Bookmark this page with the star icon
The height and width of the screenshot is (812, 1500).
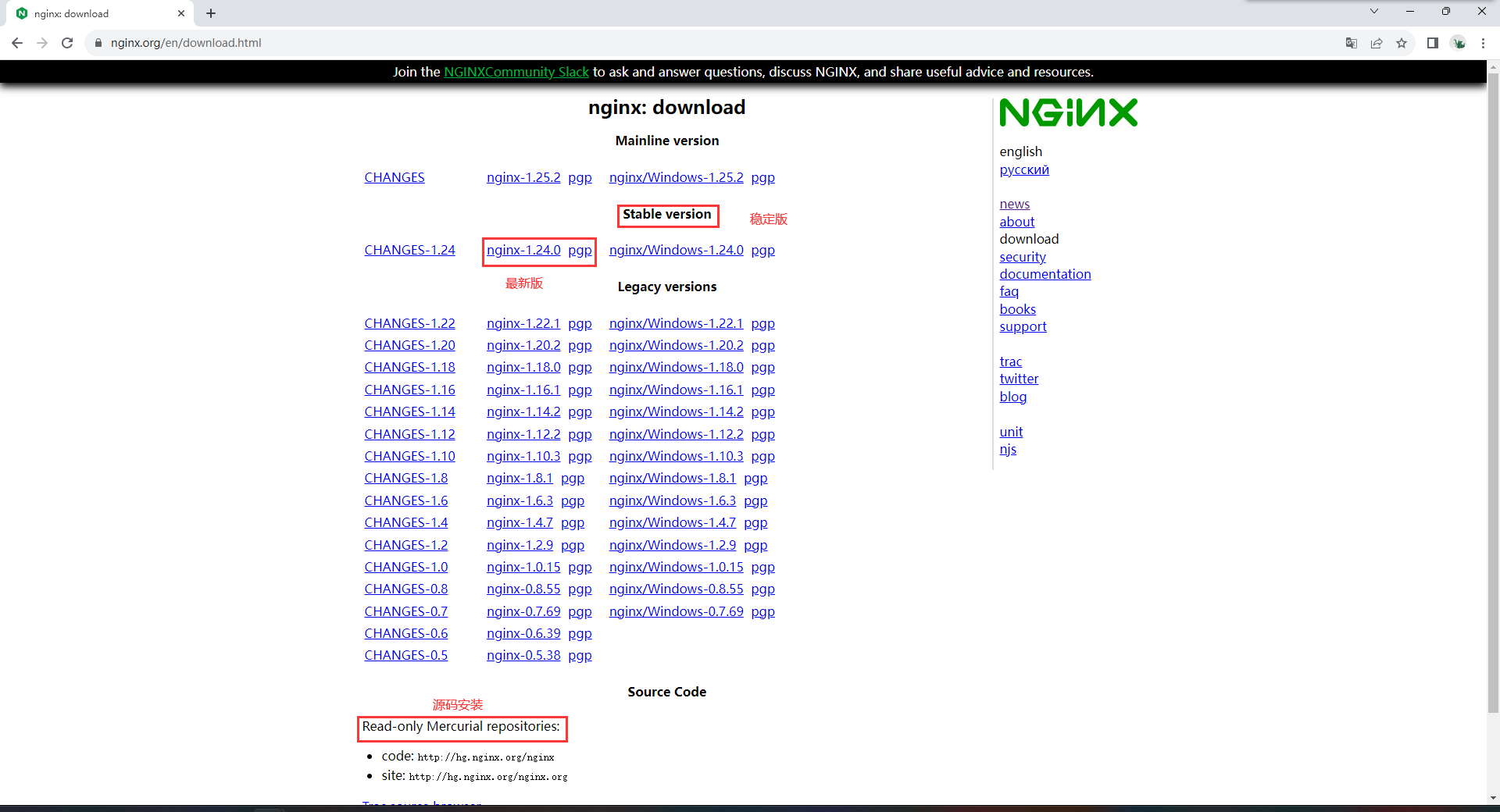tap(1402, 43)
